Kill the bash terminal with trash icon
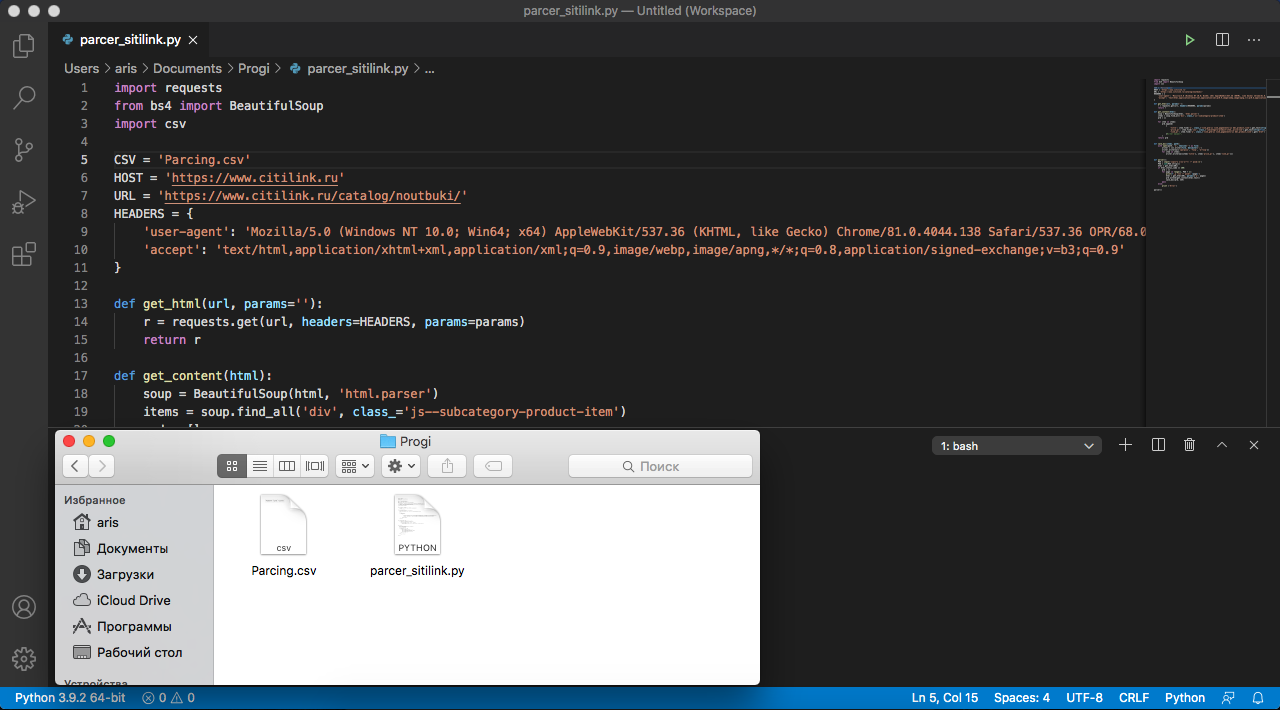The width and height of the screenshot is (1280, 710). click(x=1189, y=445)
